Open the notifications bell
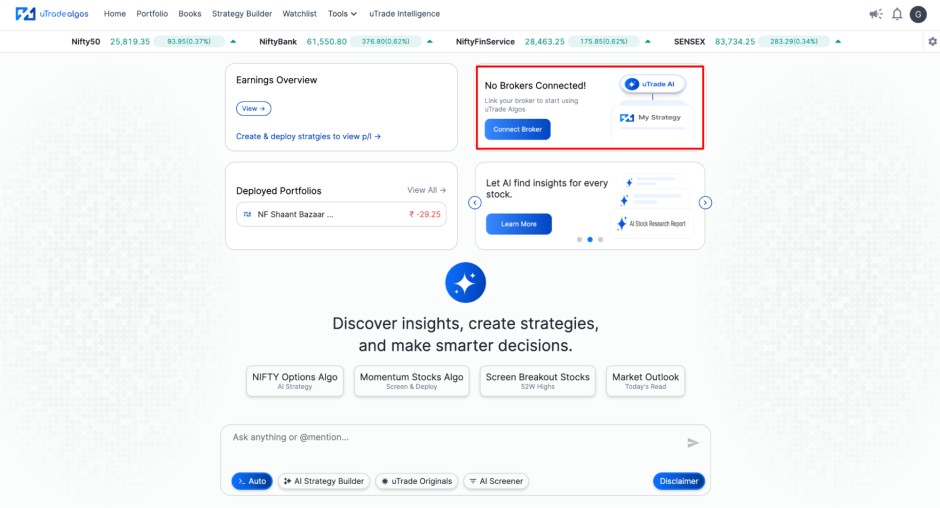Viewport: 940px width, 508px height. 897,14
